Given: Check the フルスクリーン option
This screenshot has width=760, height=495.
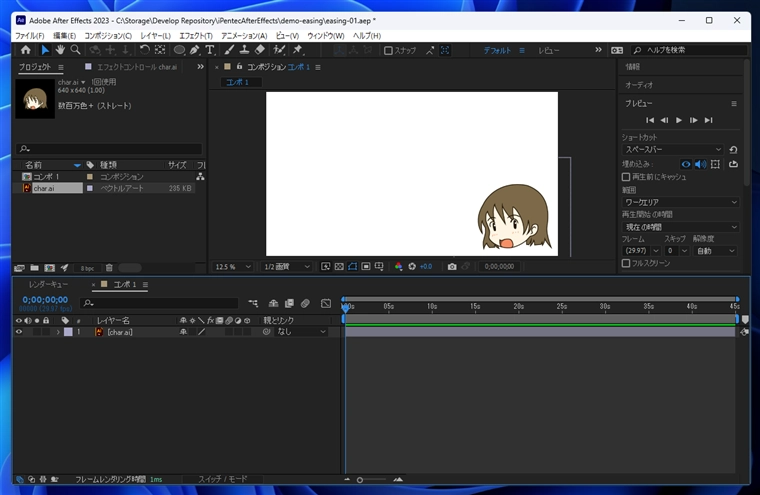Looking at the screenshot, I should (626, 263).
